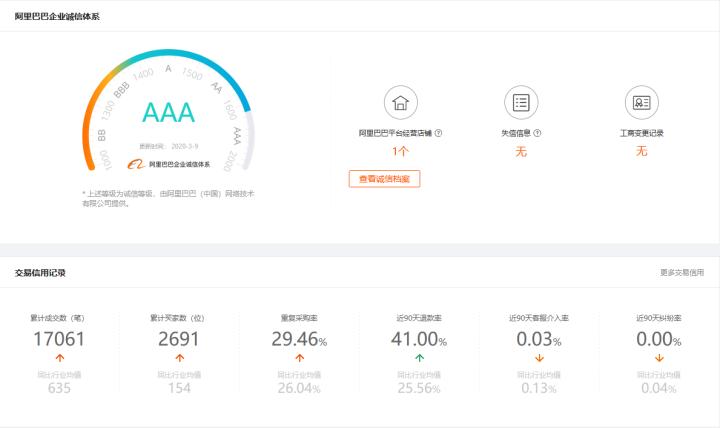Click the 1500 mark on the gauge
Viewport: 720px width, 428px height.
point(192,73)
